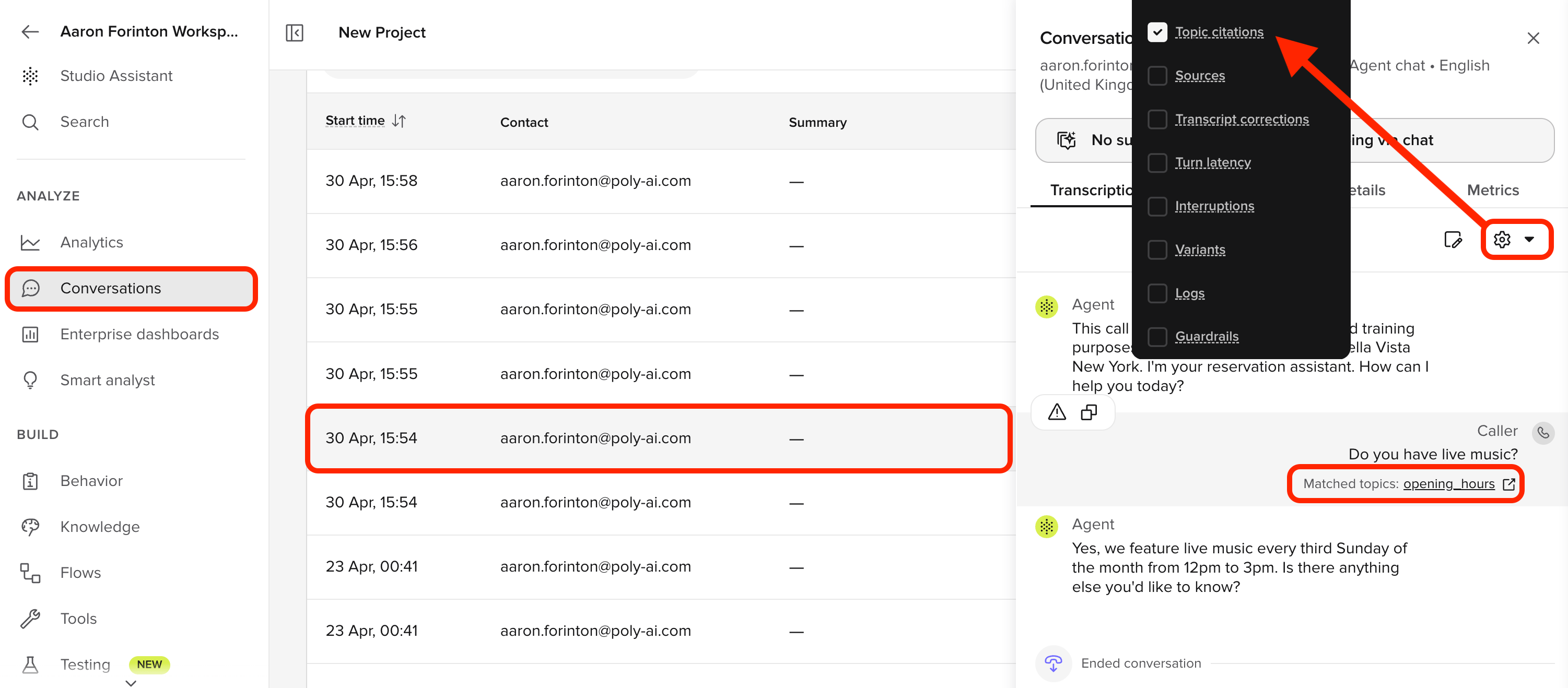Go to the Knowledge section

point(100,527)
